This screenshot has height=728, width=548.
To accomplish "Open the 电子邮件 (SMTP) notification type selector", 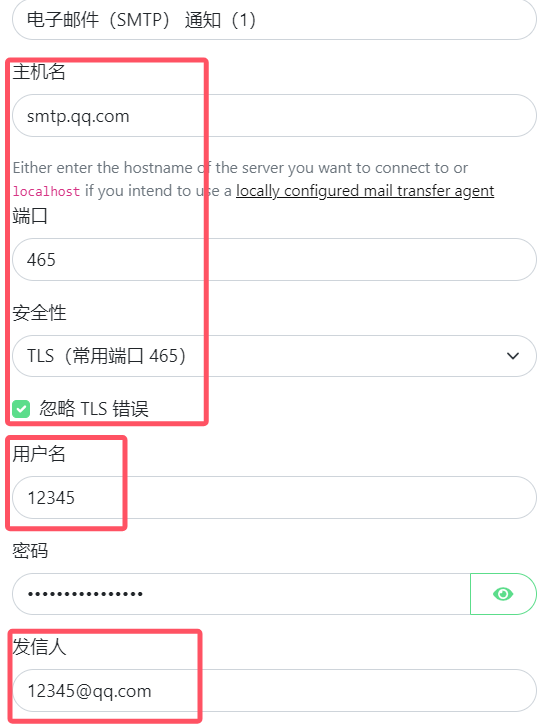I will 274,20.
